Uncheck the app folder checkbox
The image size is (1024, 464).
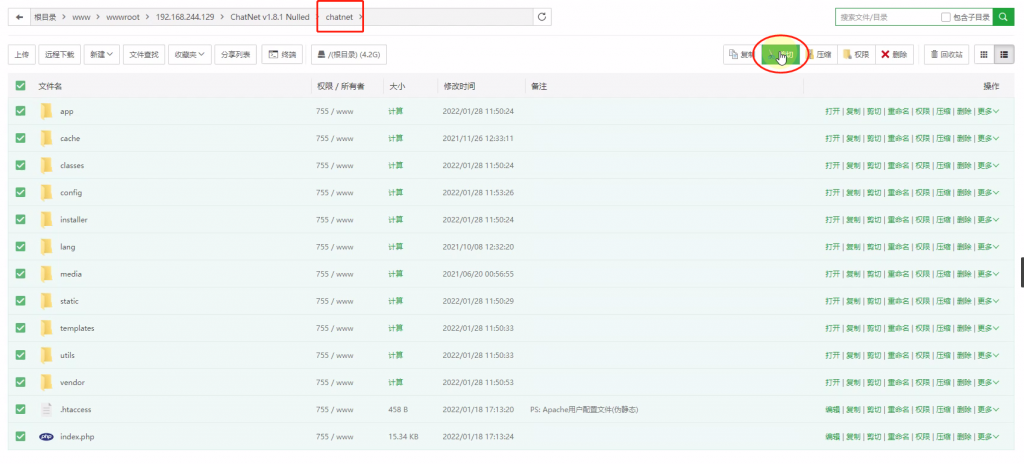coord(20,111)
